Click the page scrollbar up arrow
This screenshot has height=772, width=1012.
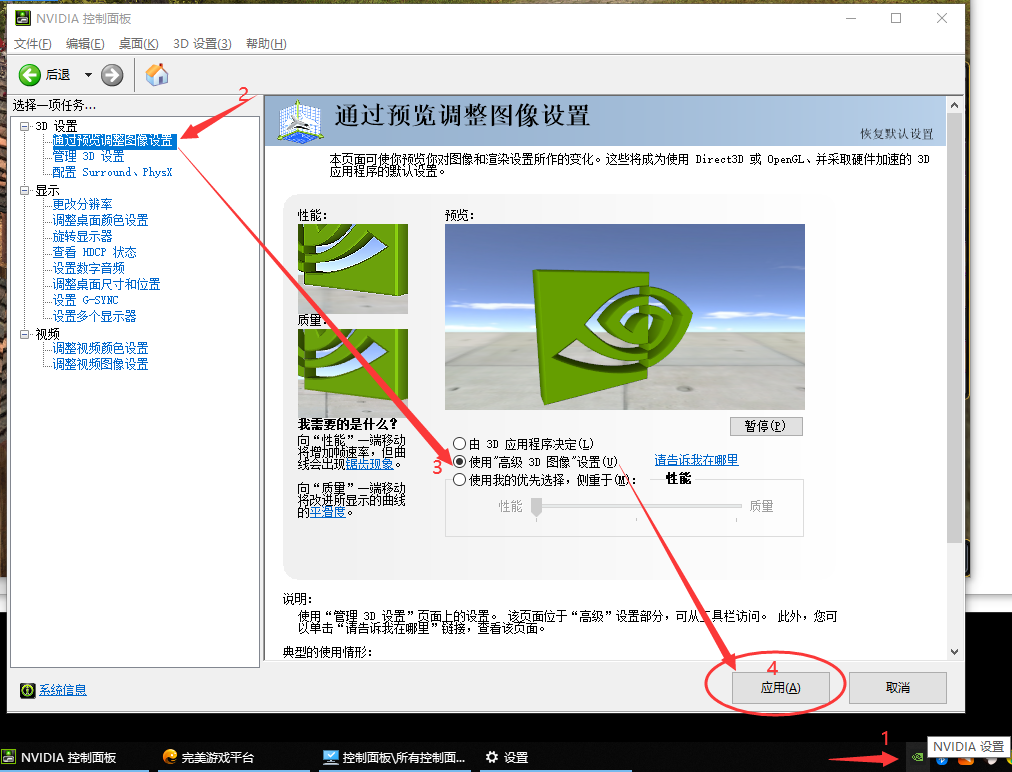tap(955, 105)
